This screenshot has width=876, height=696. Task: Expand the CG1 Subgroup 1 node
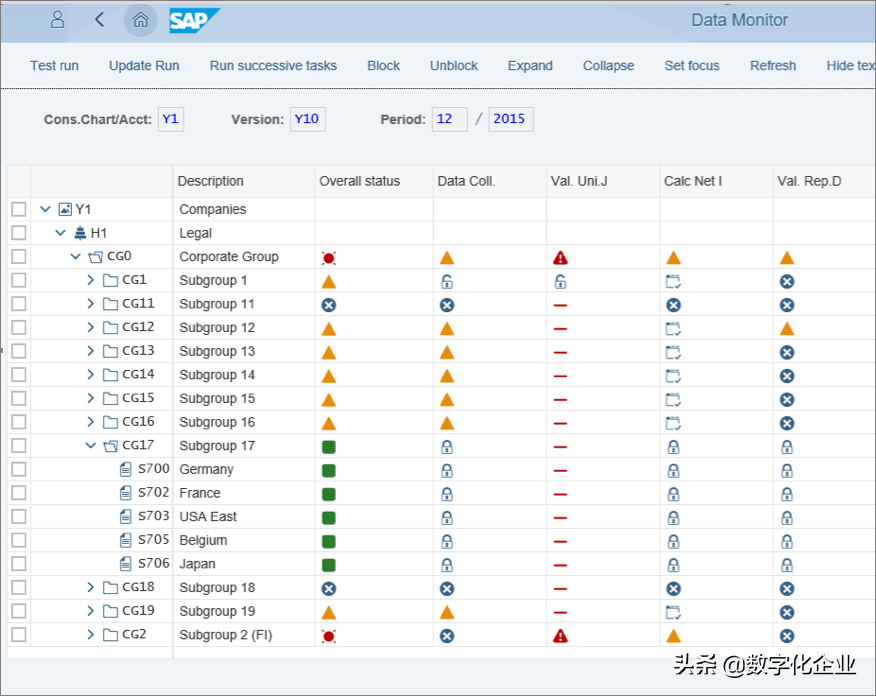(x=91, y=281)
